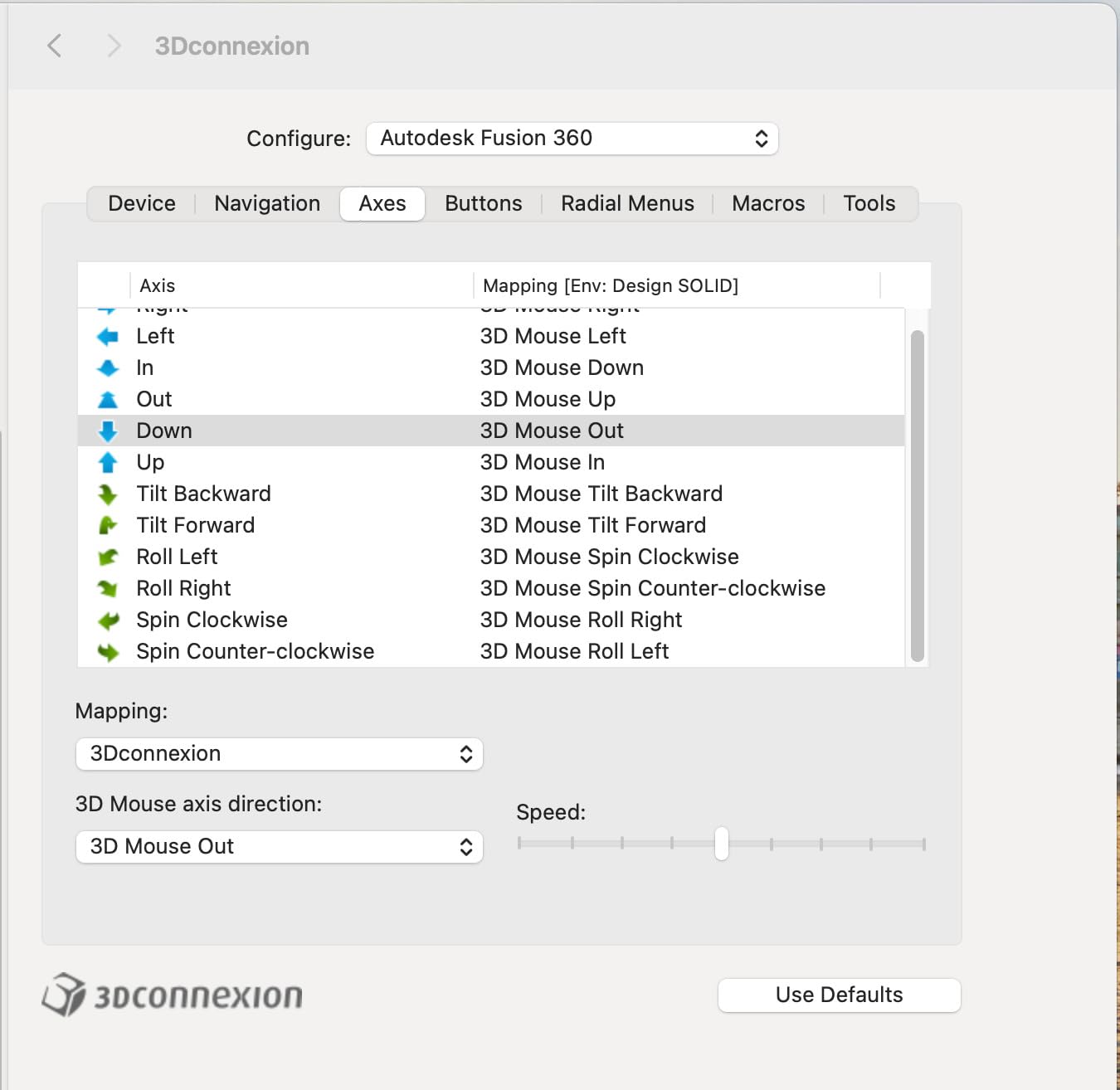Select the Spin Clockwise axis name
This screenshot has height=1090, width=1120.
click(x=212, y=620)
